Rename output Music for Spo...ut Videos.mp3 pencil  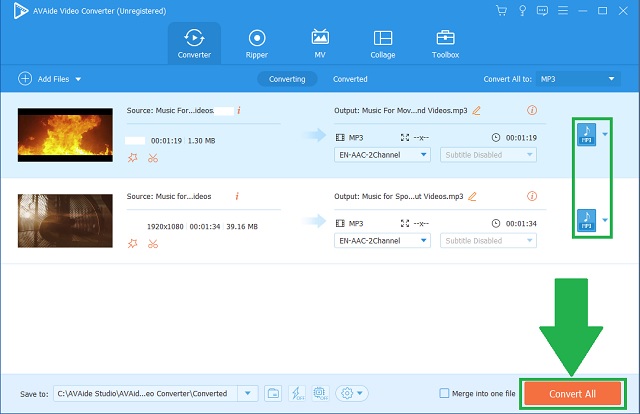coord(472,196)
